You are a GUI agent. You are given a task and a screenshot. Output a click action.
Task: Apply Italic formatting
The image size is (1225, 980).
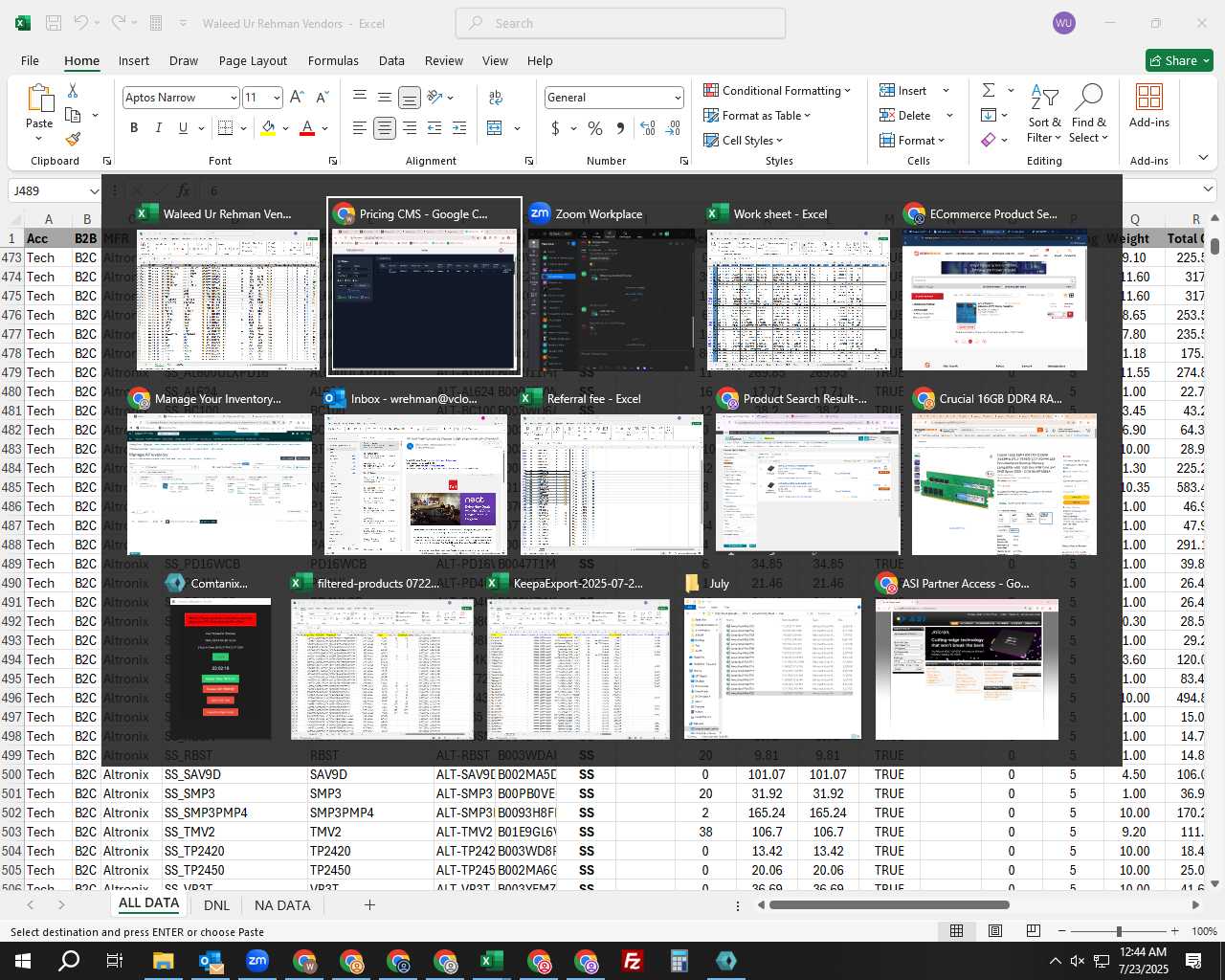click(x=158, y=128)
